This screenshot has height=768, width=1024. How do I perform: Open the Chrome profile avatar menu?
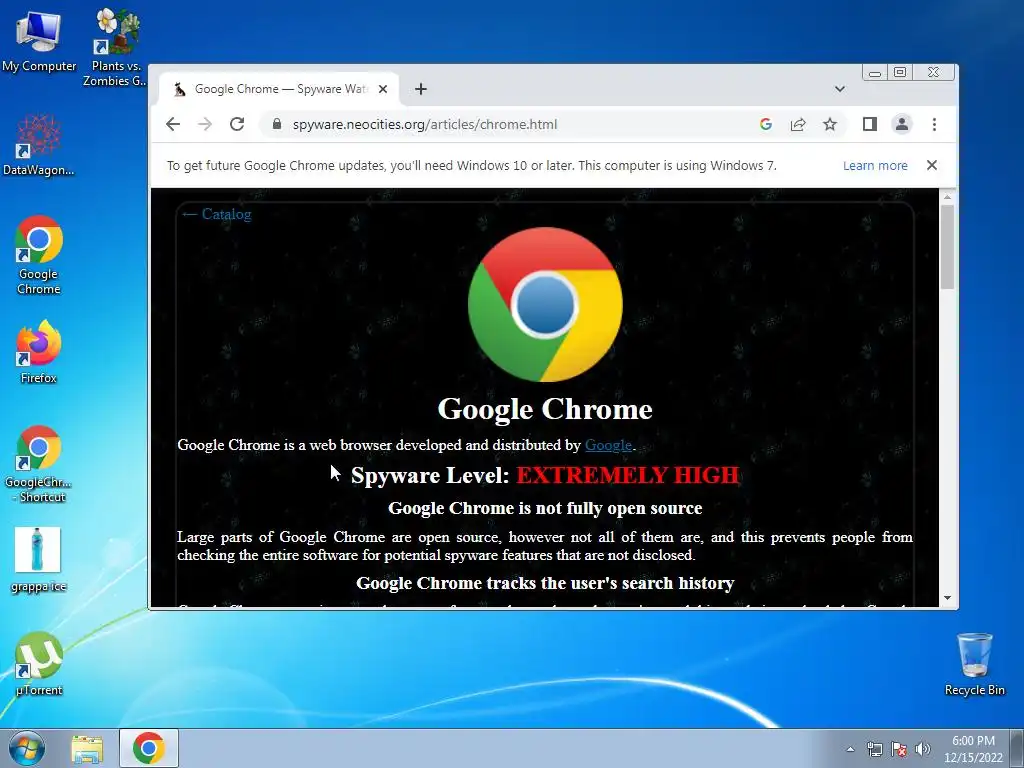902,124
